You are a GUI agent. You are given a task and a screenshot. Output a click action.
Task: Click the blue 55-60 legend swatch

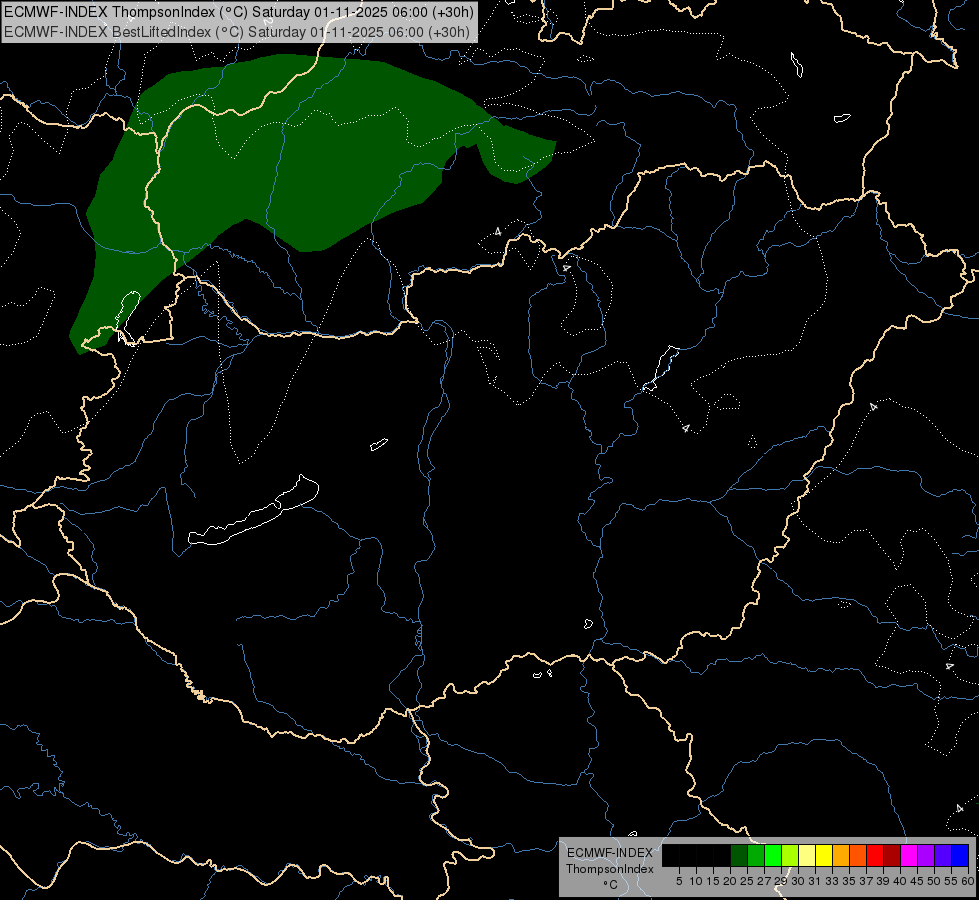[960, 855]
